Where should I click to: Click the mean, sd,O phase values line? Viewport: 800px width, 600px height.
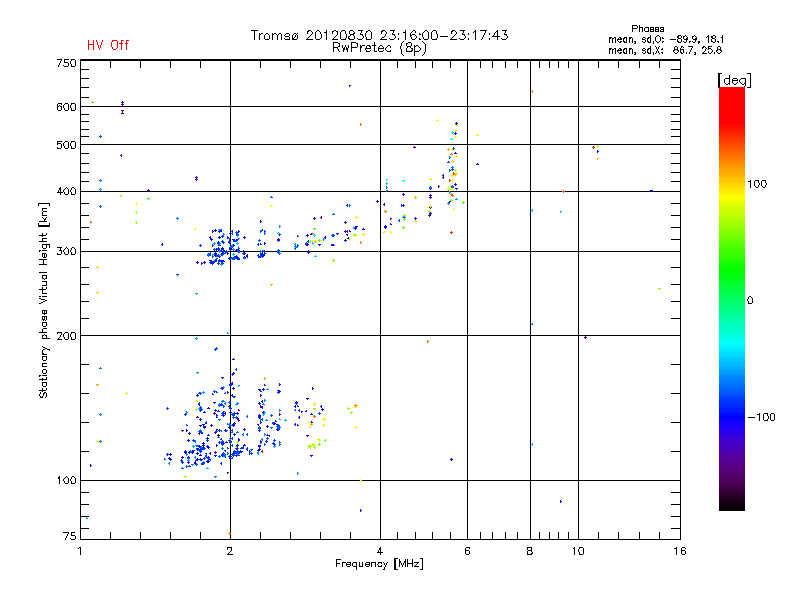[666, 39]
